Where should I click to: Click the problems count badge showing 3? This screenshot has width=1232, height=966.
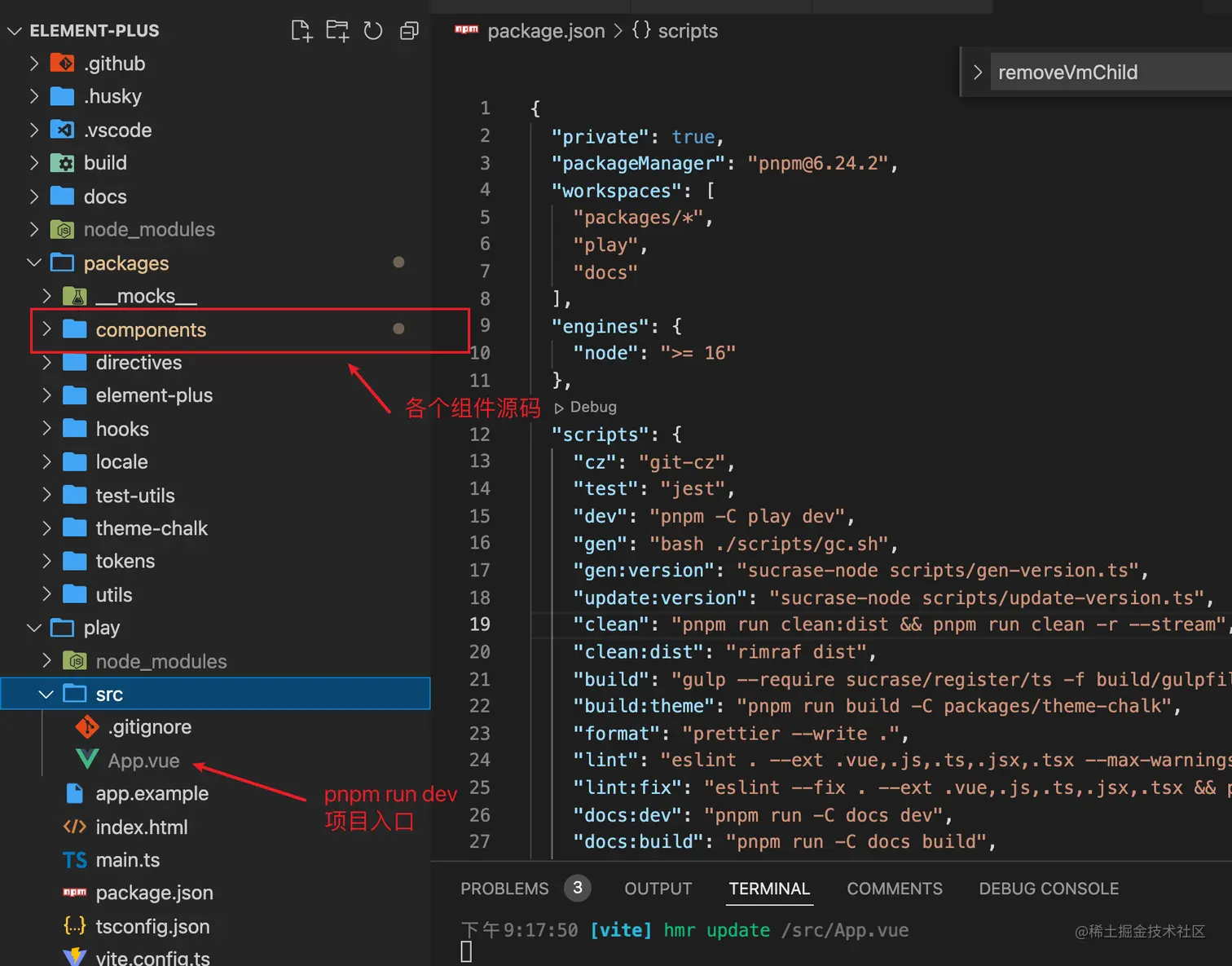coord(578,888)
